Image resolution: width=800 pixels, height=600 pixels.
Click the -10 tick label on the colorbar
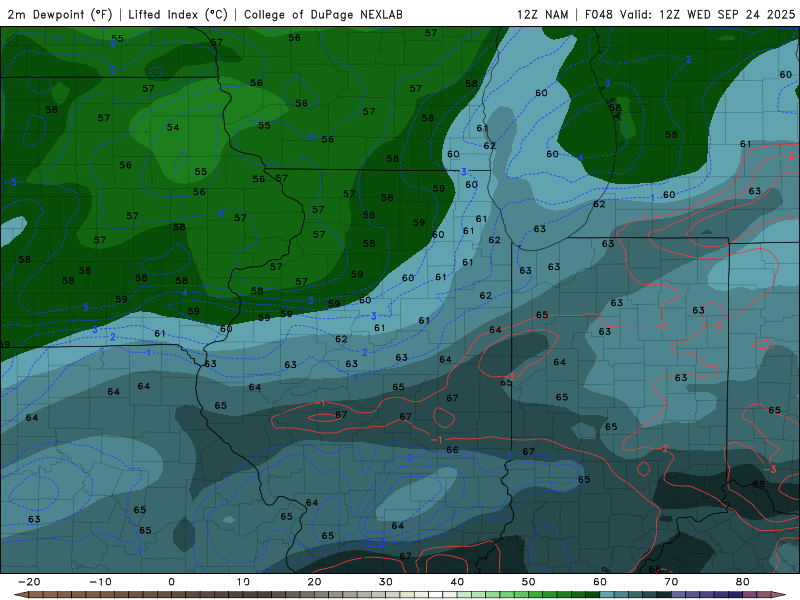[100, 582]
